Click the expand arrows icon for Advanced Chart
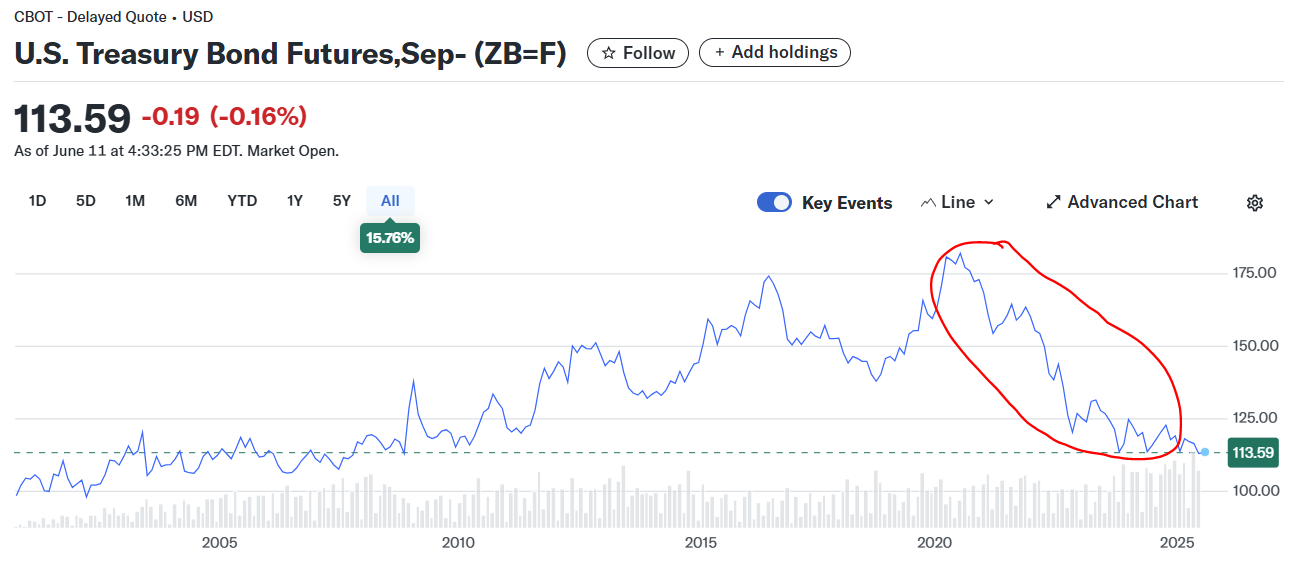The height and width of the screenshot is (572, 1296). point(1053,202)
